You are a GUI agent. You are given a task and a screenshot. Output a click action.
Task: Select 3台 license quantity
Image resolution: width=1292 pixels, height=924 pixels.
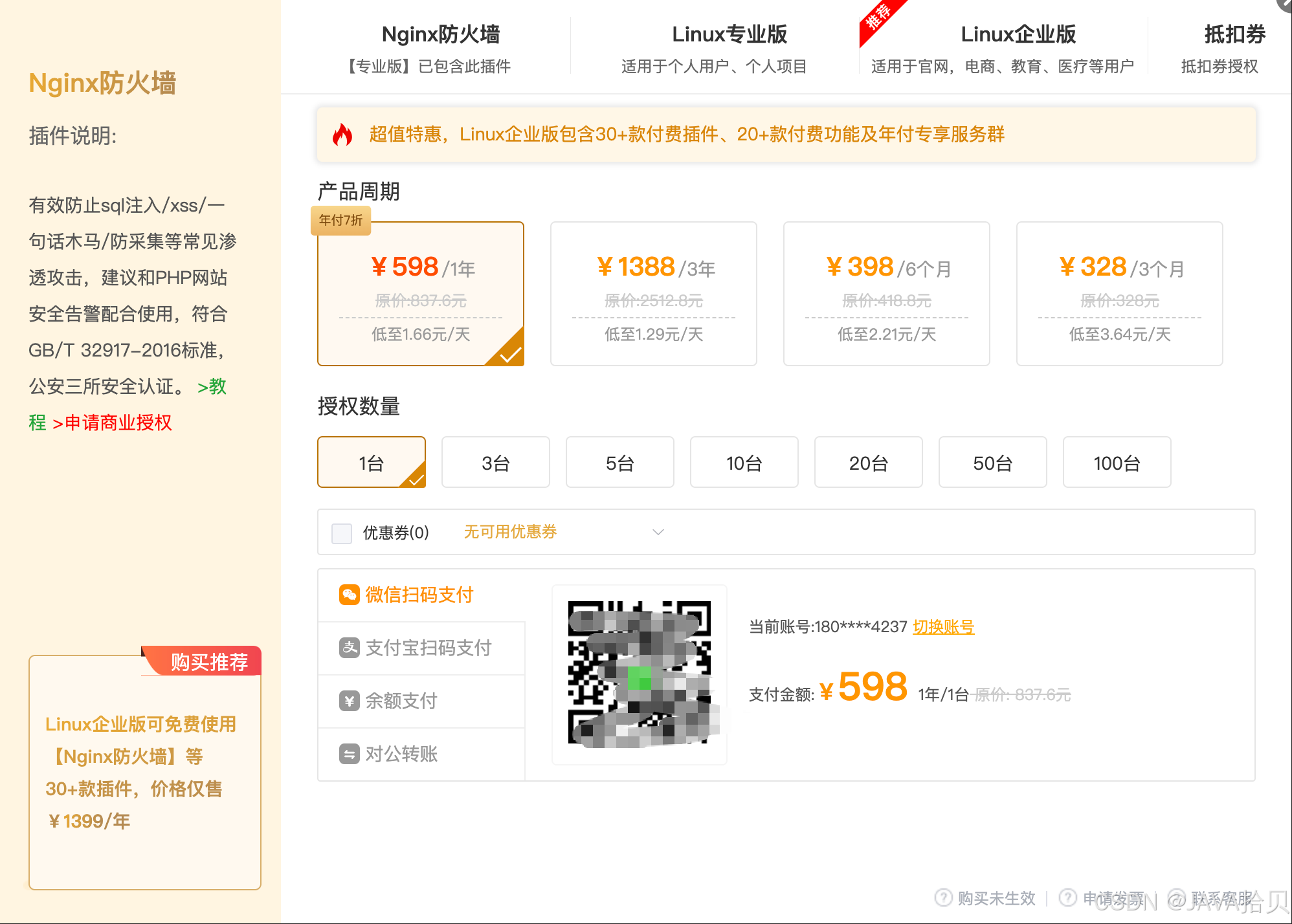tap(496, 462)
